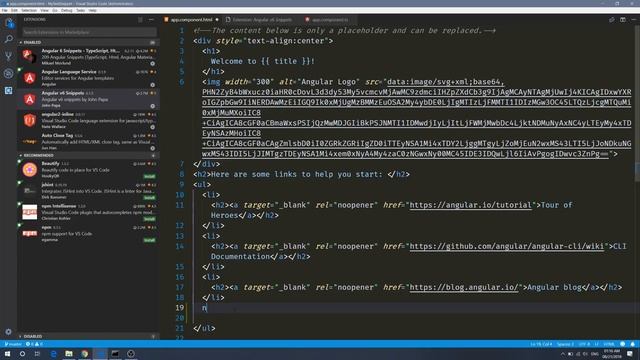Click the clear extensions results icon in the header
This screenshot has width=640, height=360.
pyautogui.click(x=140, y=20)
